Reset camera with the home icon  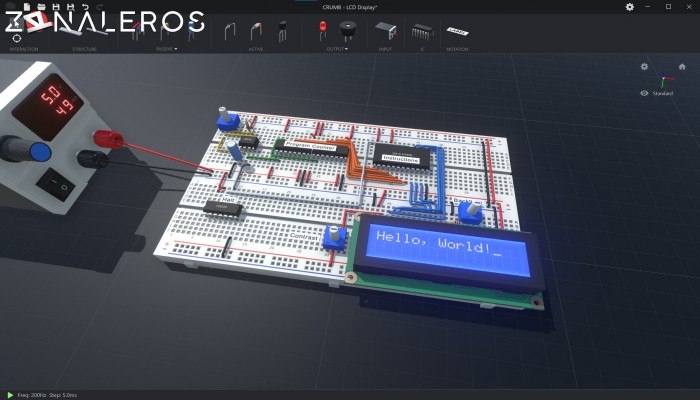pyautogui.click(x=682, y=67)
